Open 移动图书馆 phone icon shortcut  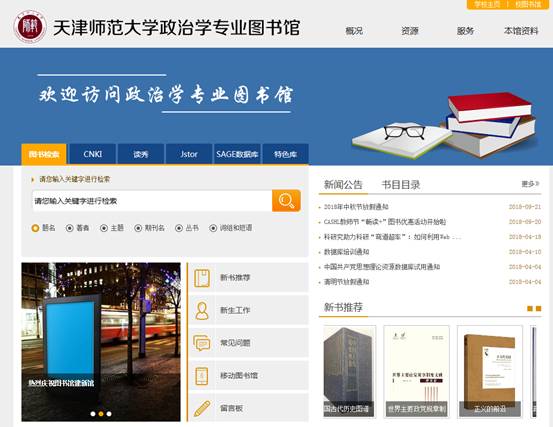tap(202, 376)
